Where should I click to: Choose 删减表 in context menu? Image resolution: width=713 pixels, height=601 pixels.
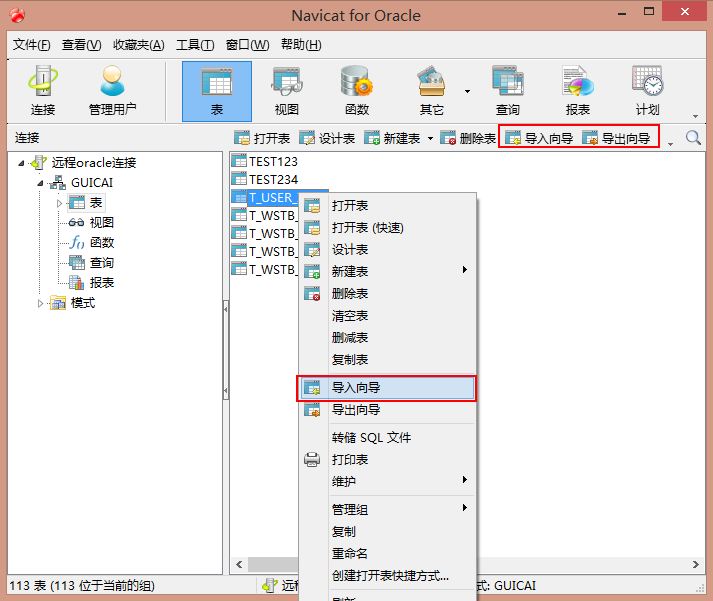coord(387,337)
